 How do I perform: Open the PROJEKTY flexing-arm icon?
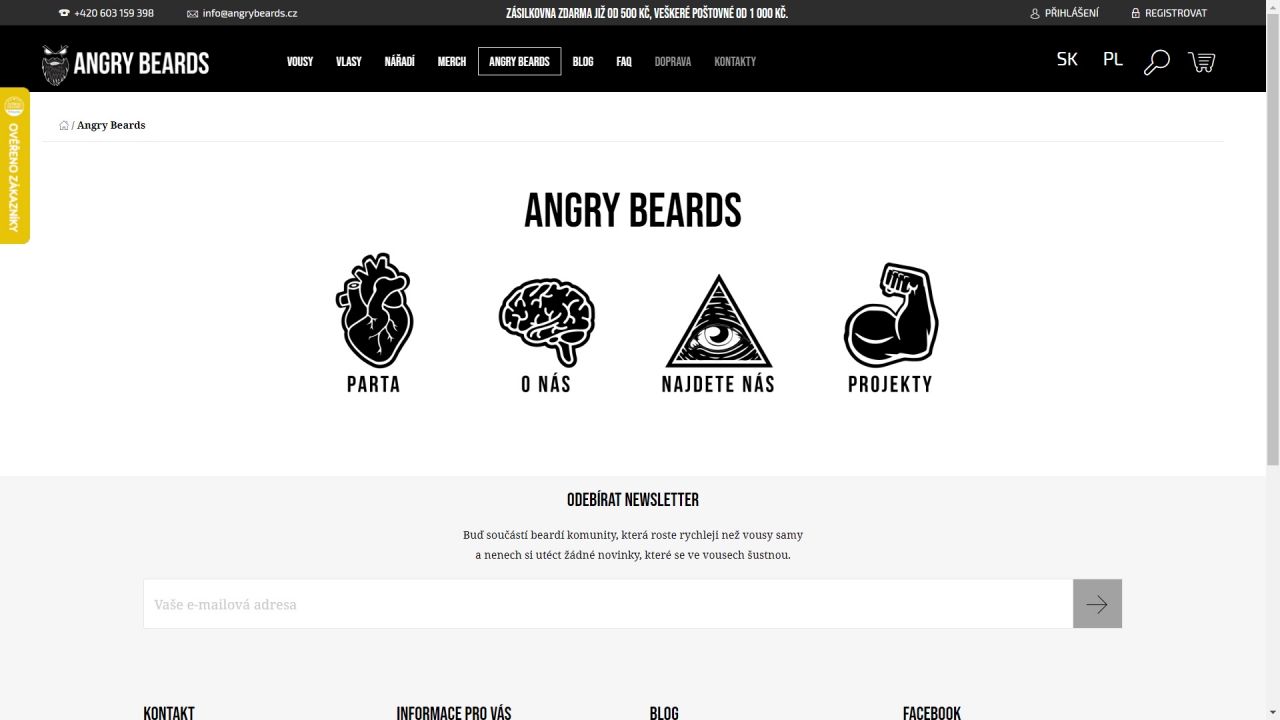click(x=890, y=314)
